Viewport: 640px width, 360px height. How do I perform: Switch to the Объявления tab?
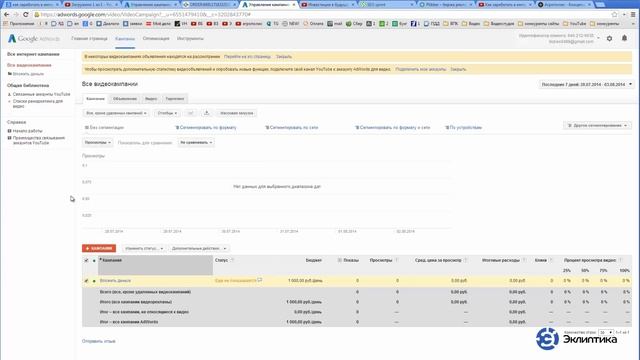(x=125, y=99)
